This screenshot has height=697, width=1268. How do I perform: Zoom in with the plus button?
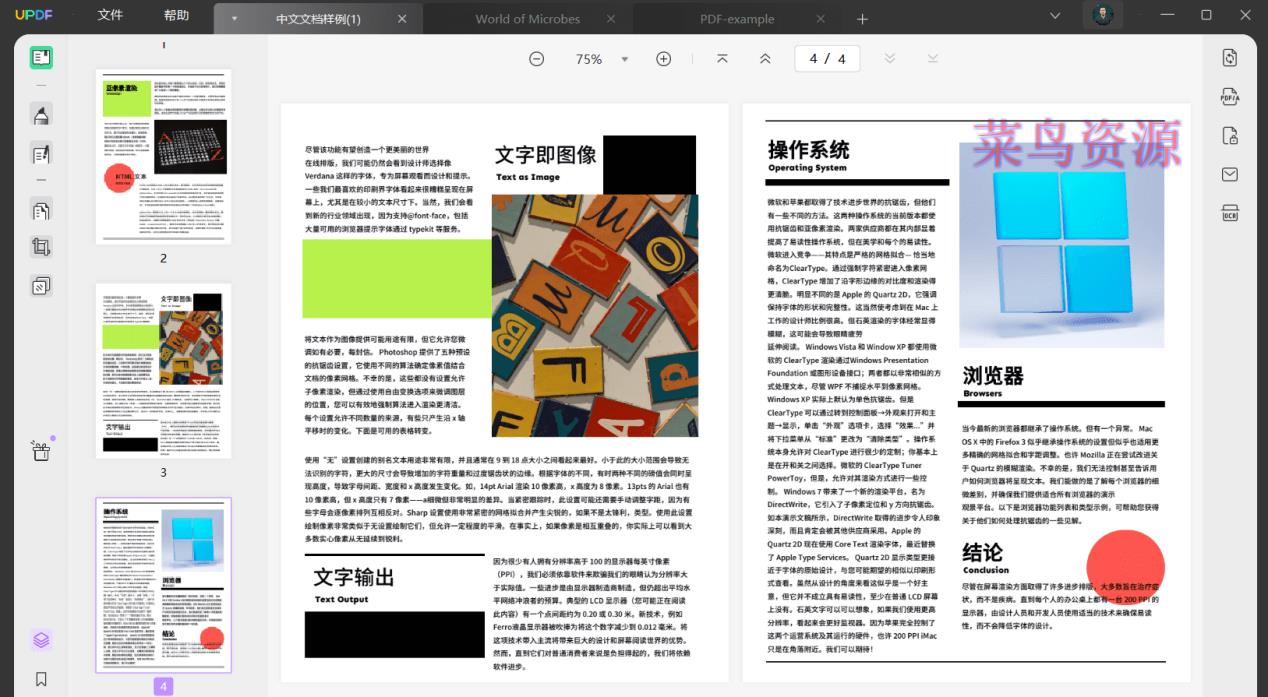[x=663, y=59]
